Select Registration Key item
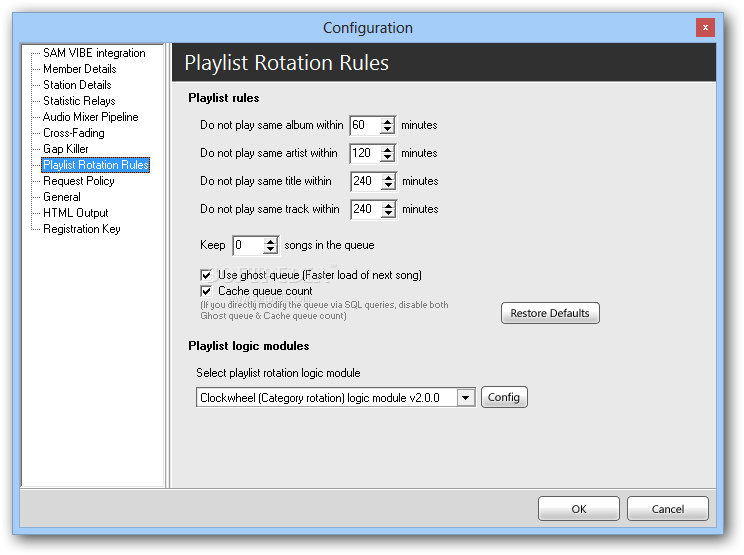Screen dimensions: 744x555 pyautogui.click(x=82, y=229)
